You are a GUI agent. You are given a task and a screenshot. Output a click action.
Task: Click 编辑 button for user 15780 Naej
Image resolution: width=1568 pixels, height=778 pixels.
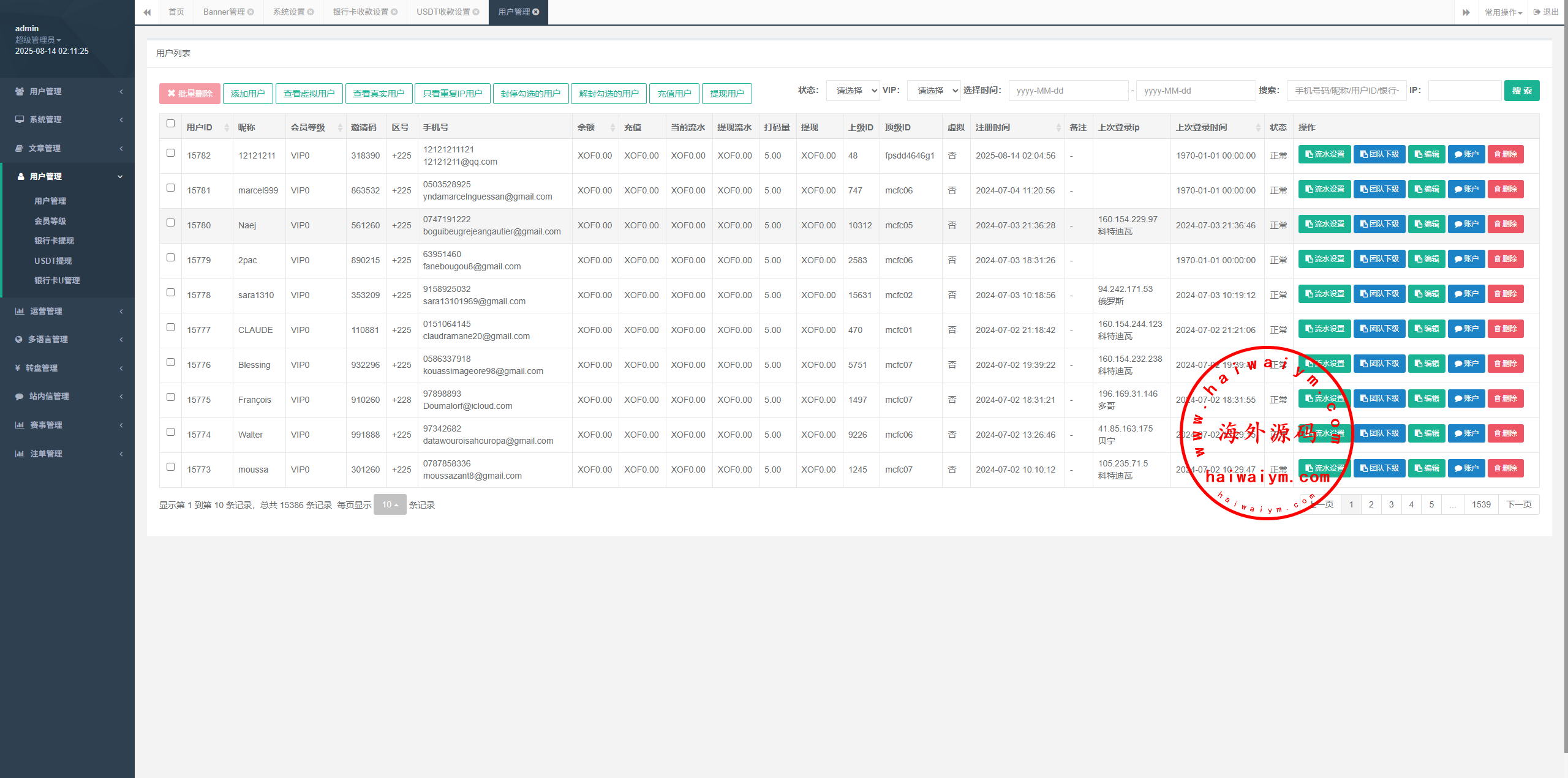point(1427,224)
